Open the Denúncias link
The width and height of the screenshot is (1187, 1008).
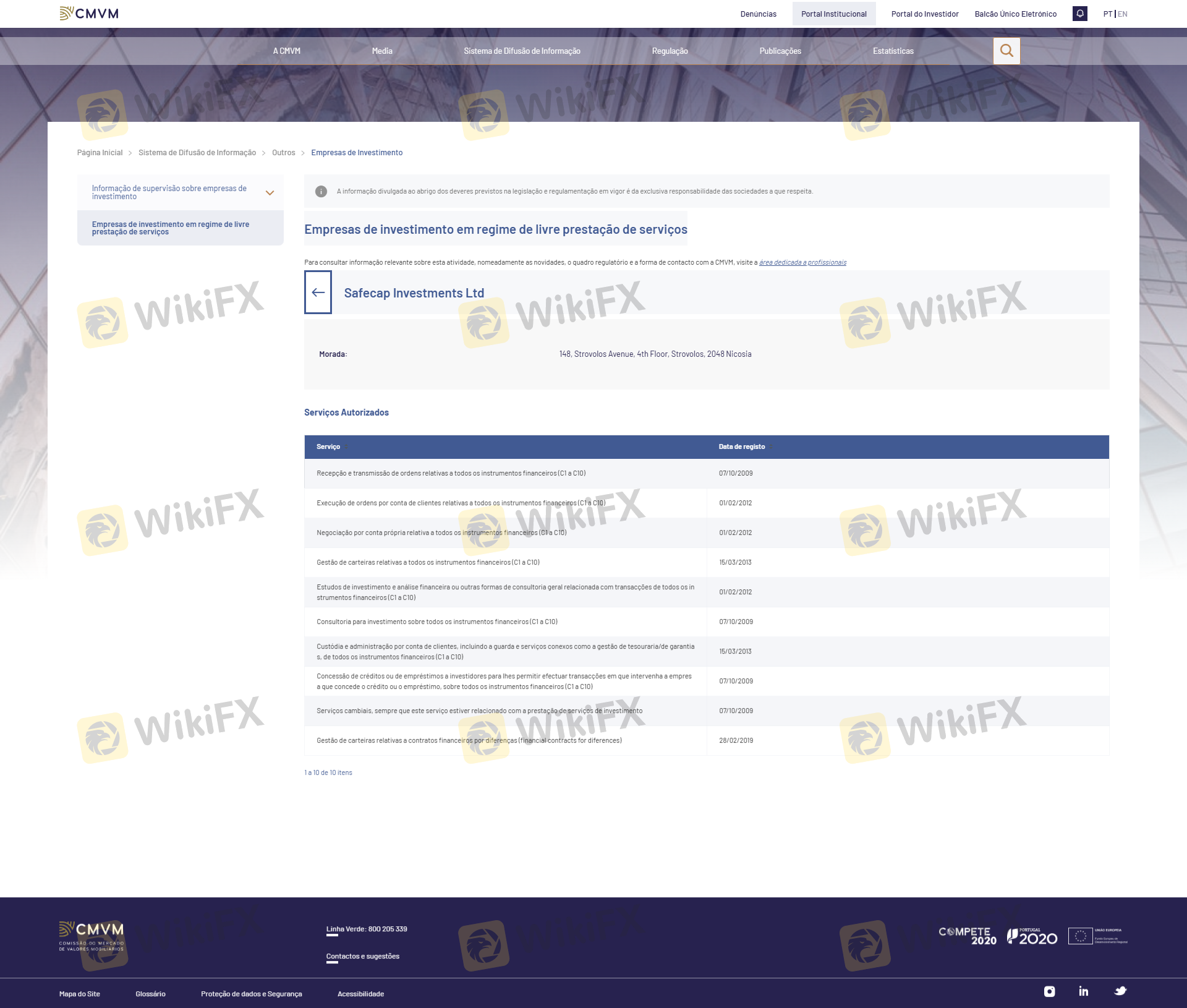tap(759, 14)
